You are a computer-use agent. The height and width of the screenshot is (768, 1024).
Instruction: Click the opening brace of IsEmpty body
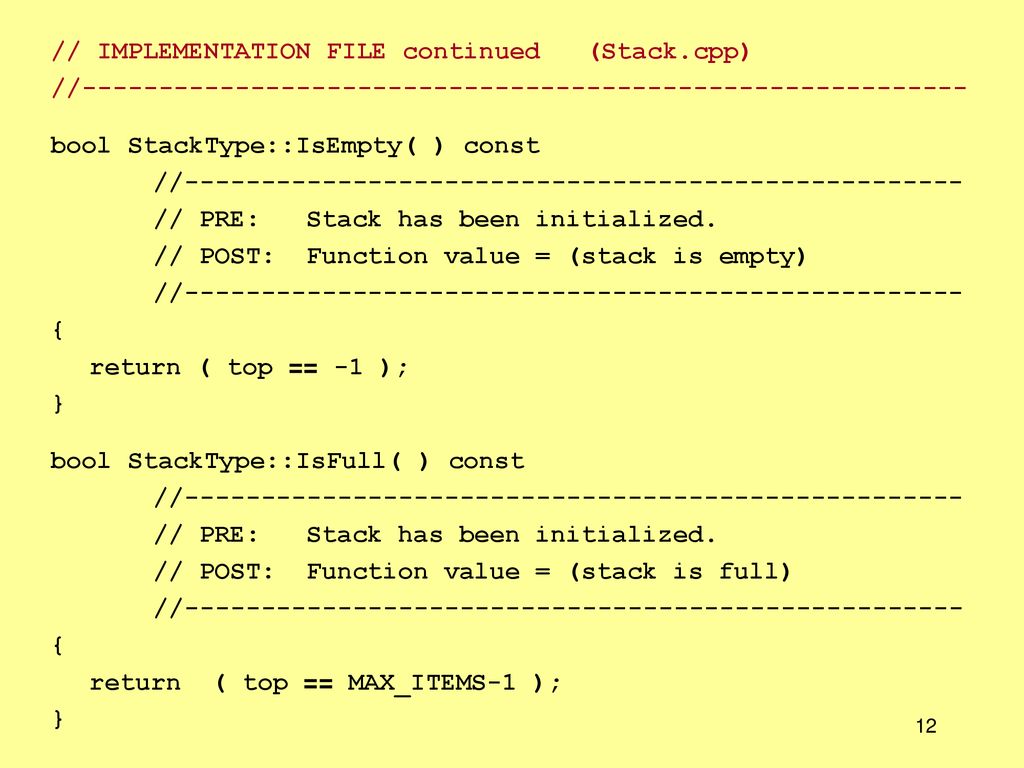coord(58,330)
